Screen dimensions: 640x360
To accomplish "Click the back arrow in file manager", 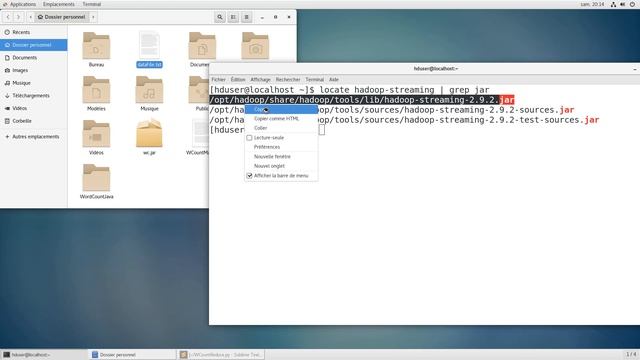I will (8, 17).
